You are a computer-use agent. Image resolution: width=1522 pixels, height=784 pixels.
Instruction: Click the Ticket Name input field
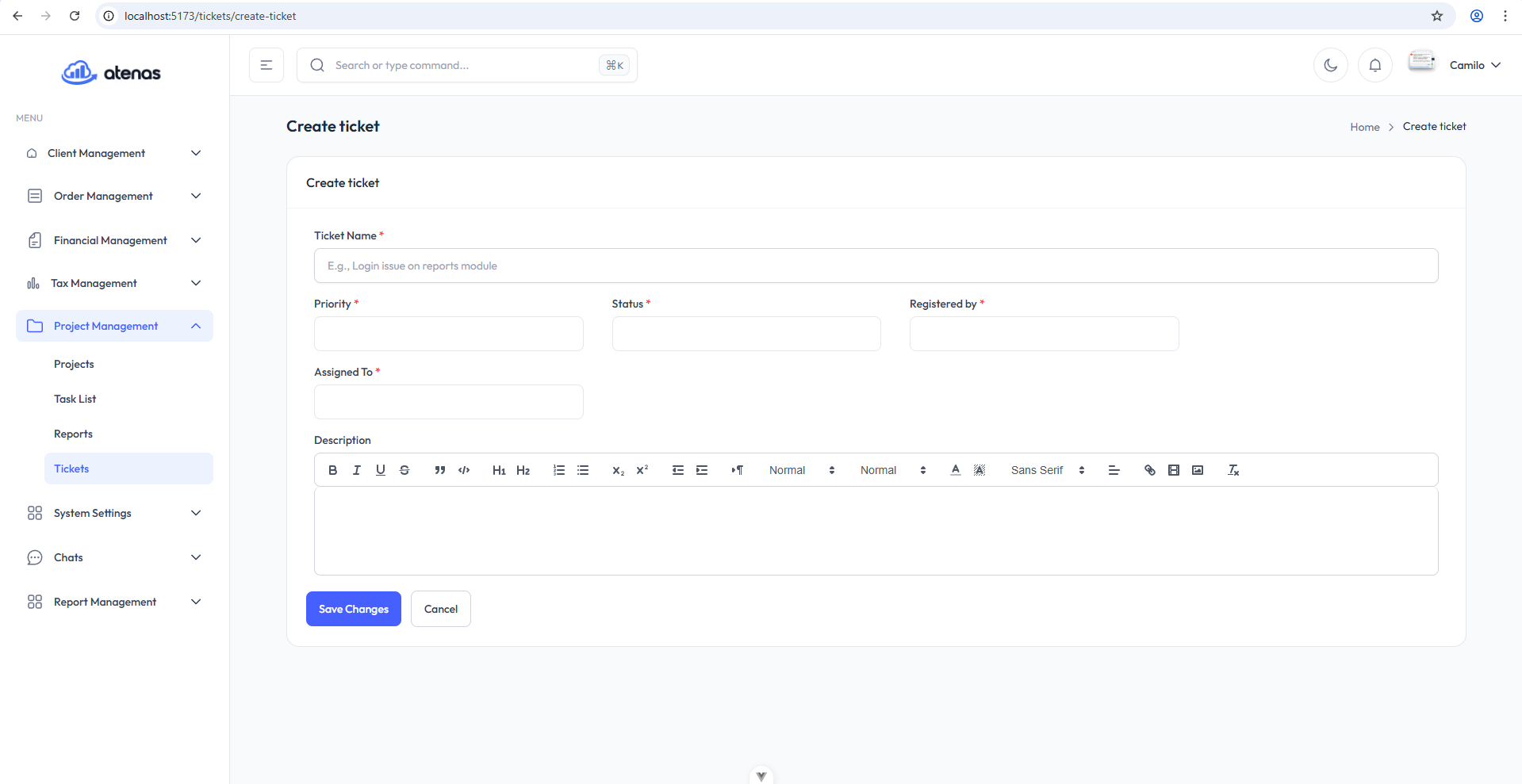coord(876,266)
